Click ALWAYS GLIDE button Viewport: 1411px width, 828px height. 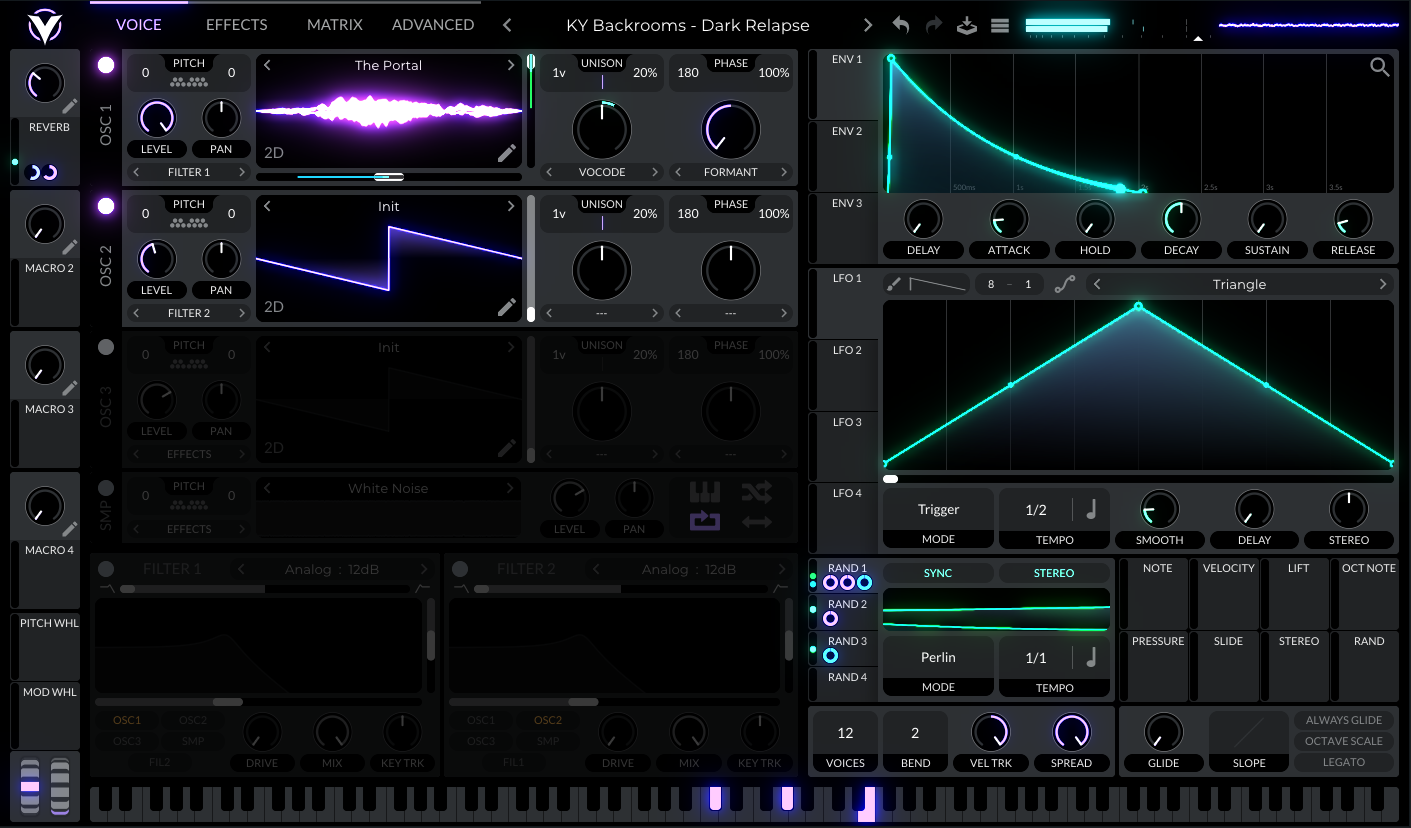pos(1344,720)
